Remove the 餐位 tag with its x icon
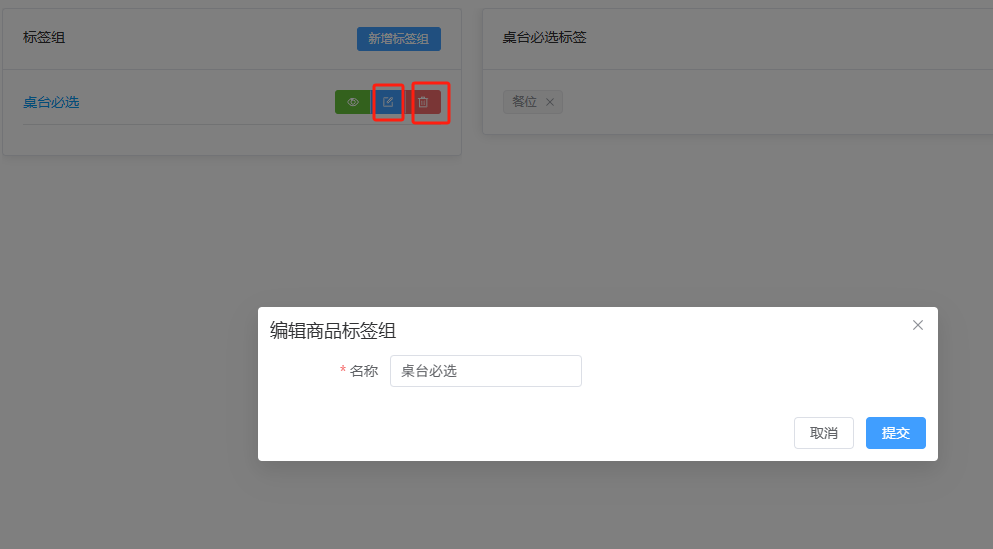This screenshot has height=549, width=993. [550, 102]
